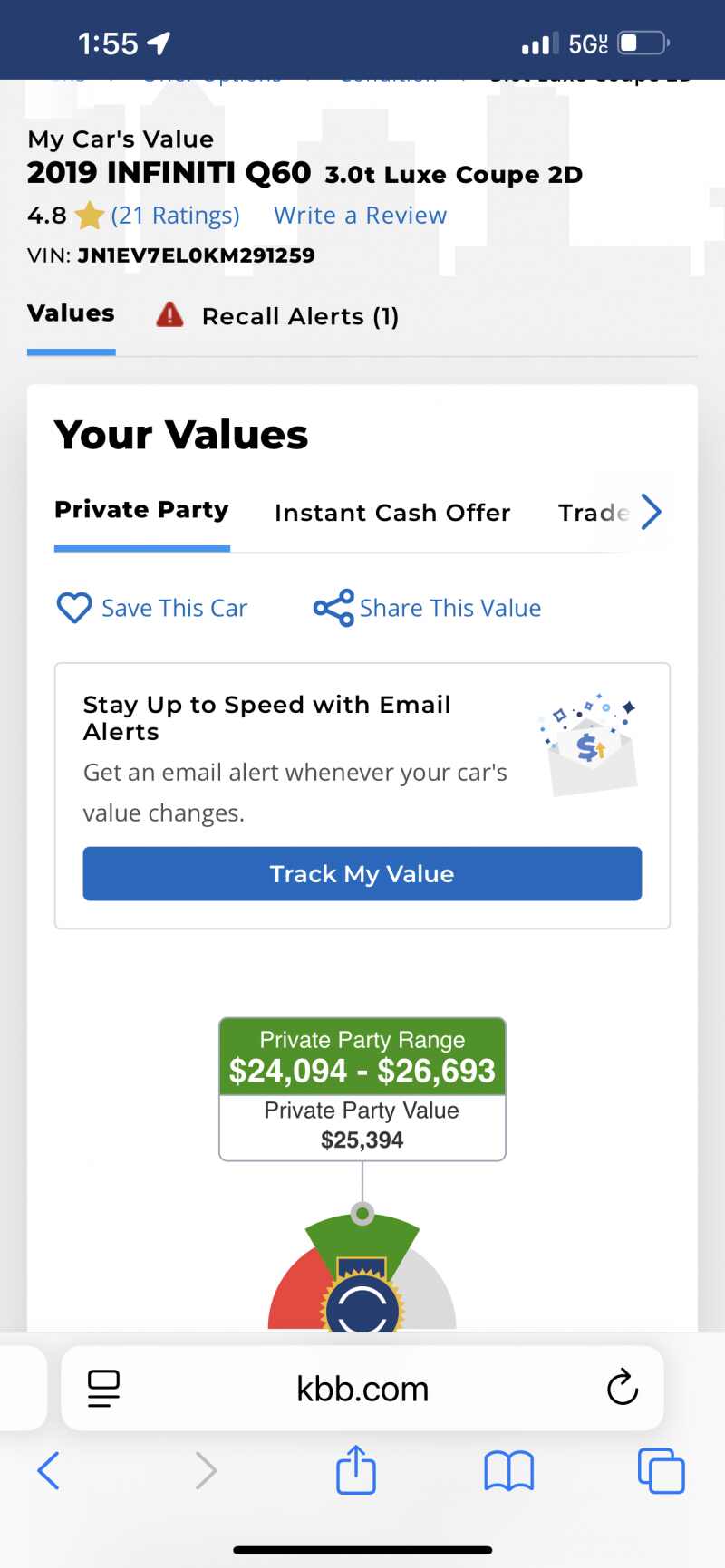Select the Values tab
This screenshot has height=1568, width=725.
(x=71, y=313)
